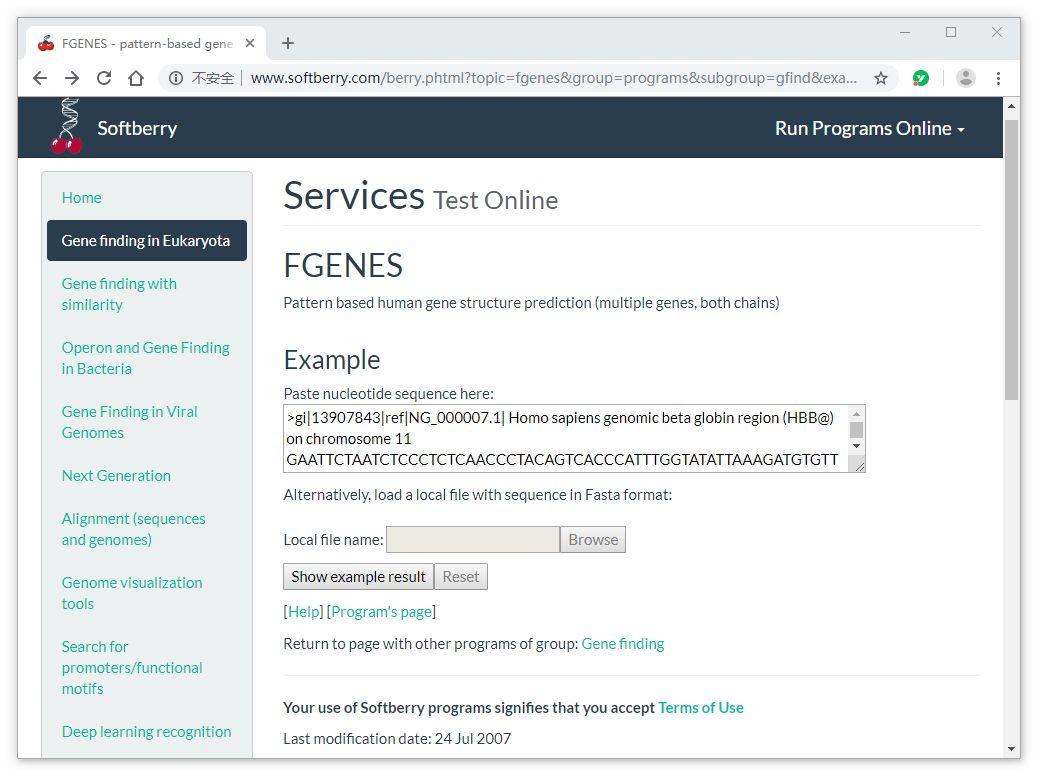The height and width of the screenshot is (778, 1042).
Task: Click the browser back arrow
Action: coord(40,78)
